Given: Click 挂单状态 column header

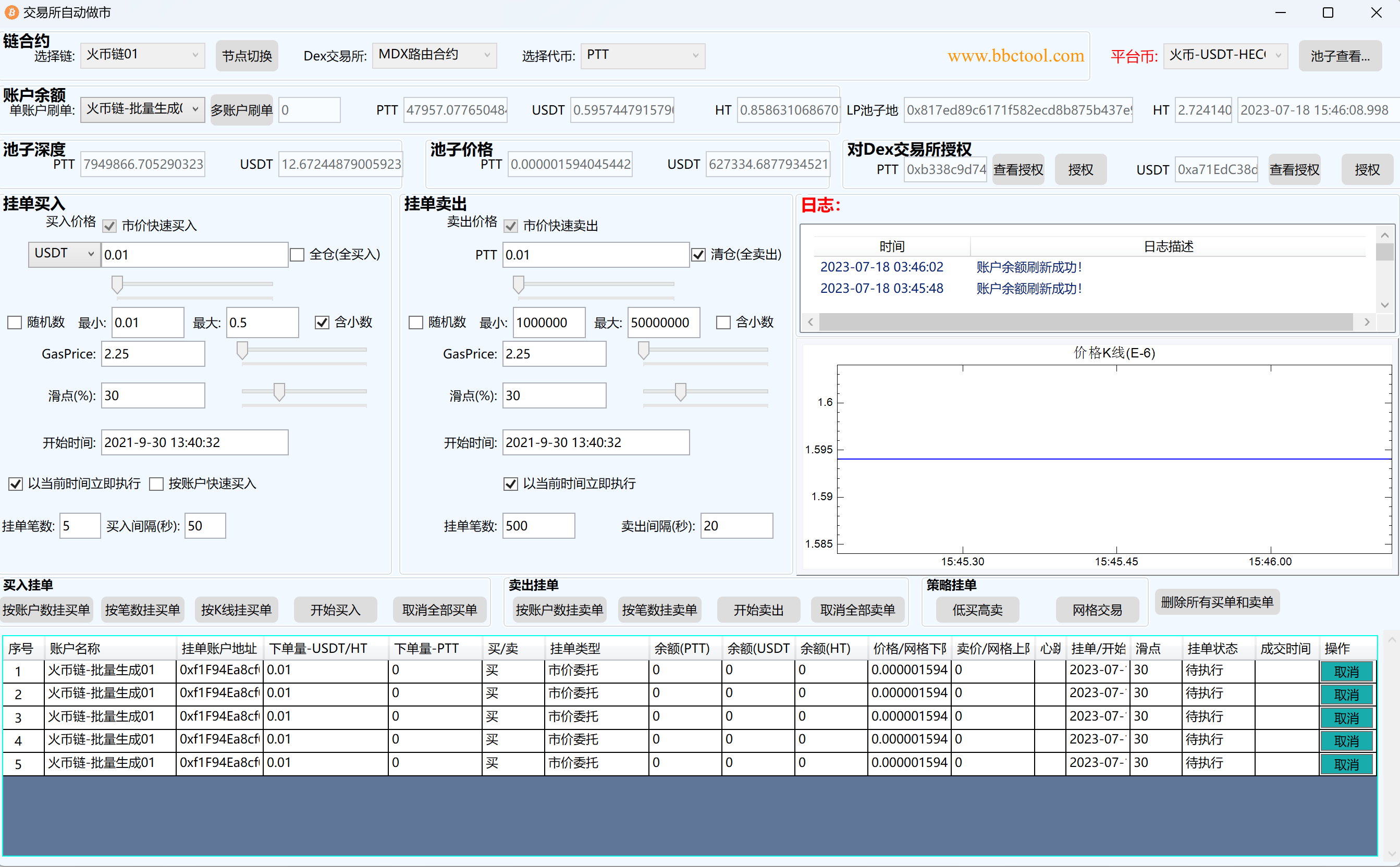Looking at the screenshot, I should pyautogui.click(x=1212, y=649).
